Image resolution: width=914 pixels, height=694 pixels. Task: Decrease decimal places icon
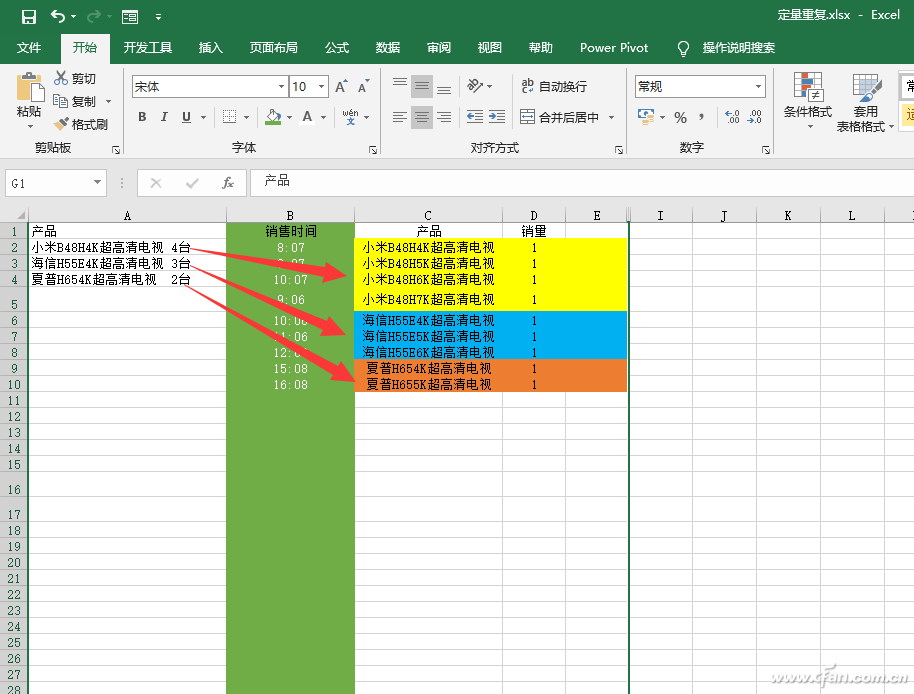755,117
